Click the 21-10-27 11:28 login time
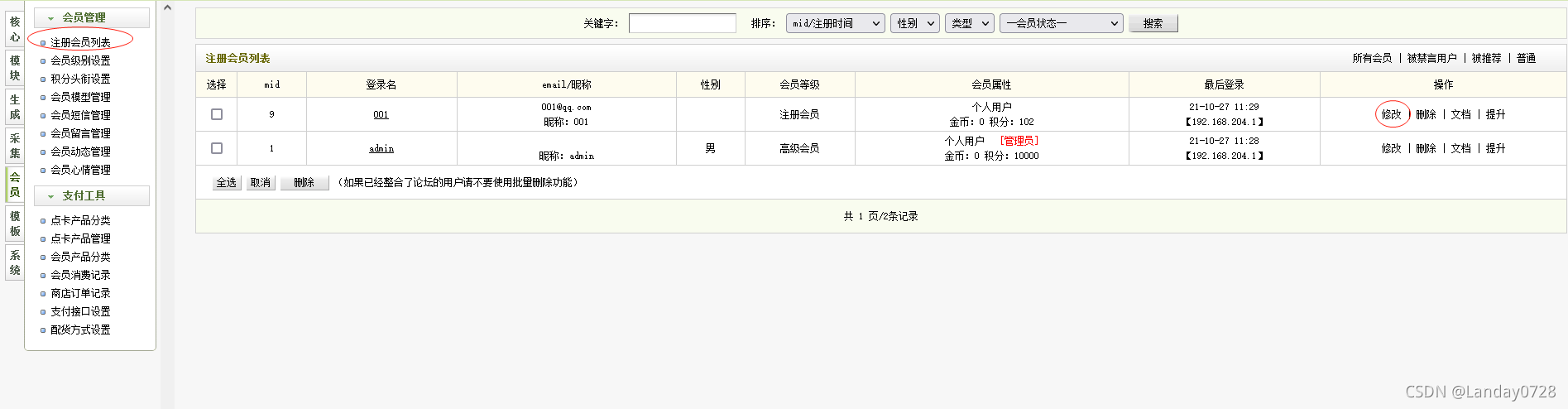 [1224, 141]
